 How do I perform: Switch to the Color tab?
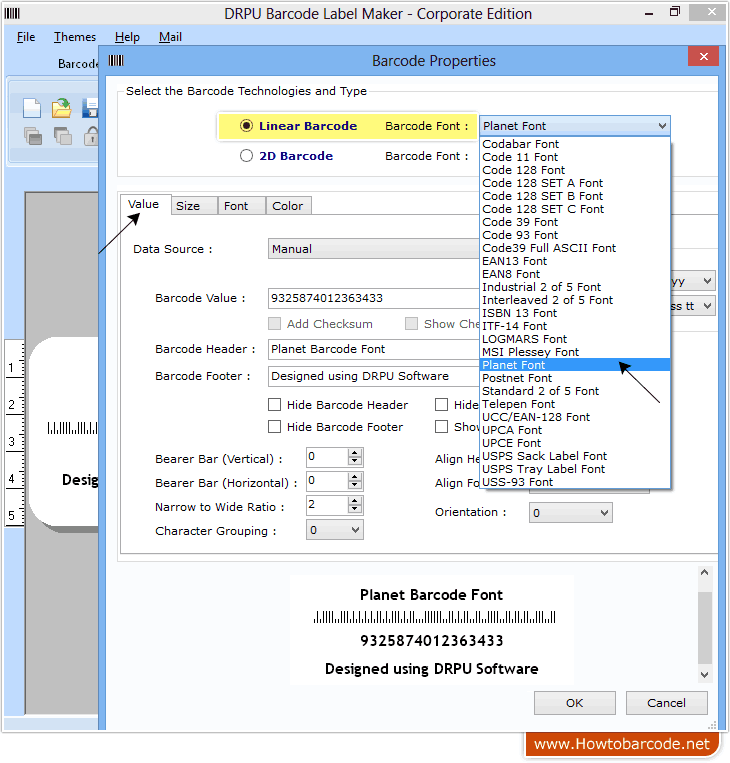point(289,206)
